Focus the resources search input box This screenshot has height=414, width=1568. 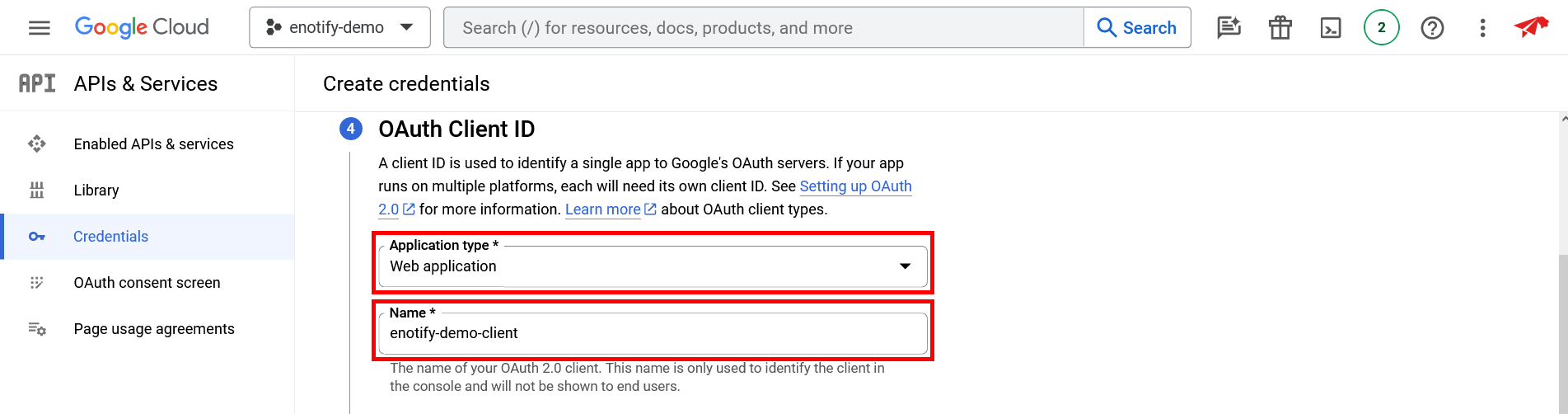pos(763,28)
